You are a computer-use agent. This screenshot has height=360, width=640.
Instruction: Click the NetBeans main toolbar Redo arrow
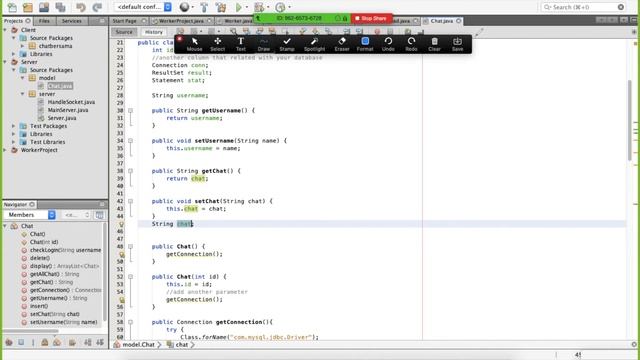coord(97,7)
